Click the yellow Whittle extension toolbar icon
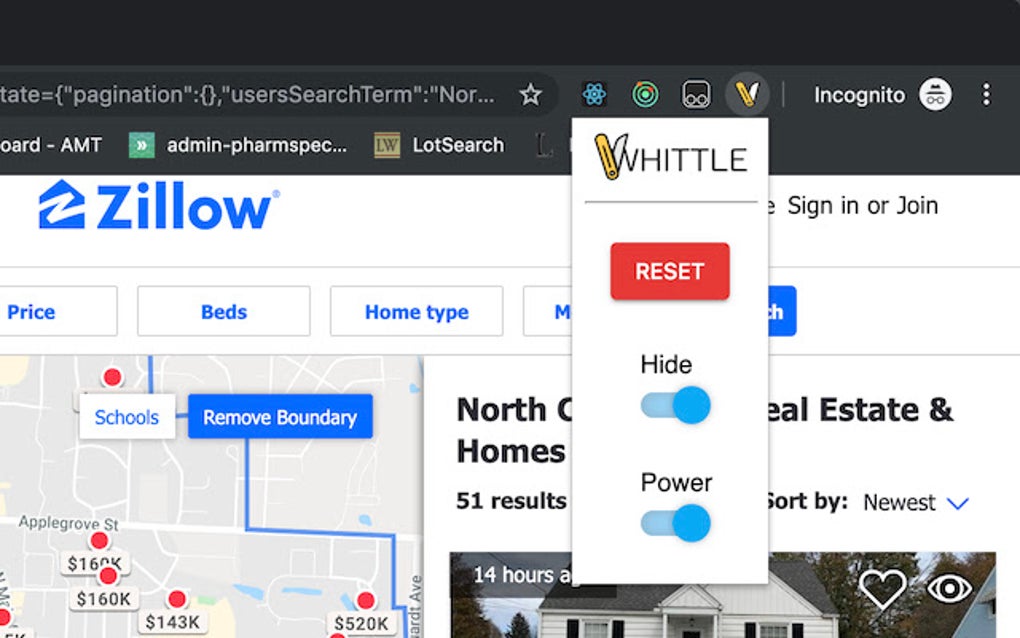 (x=747, y=94)
